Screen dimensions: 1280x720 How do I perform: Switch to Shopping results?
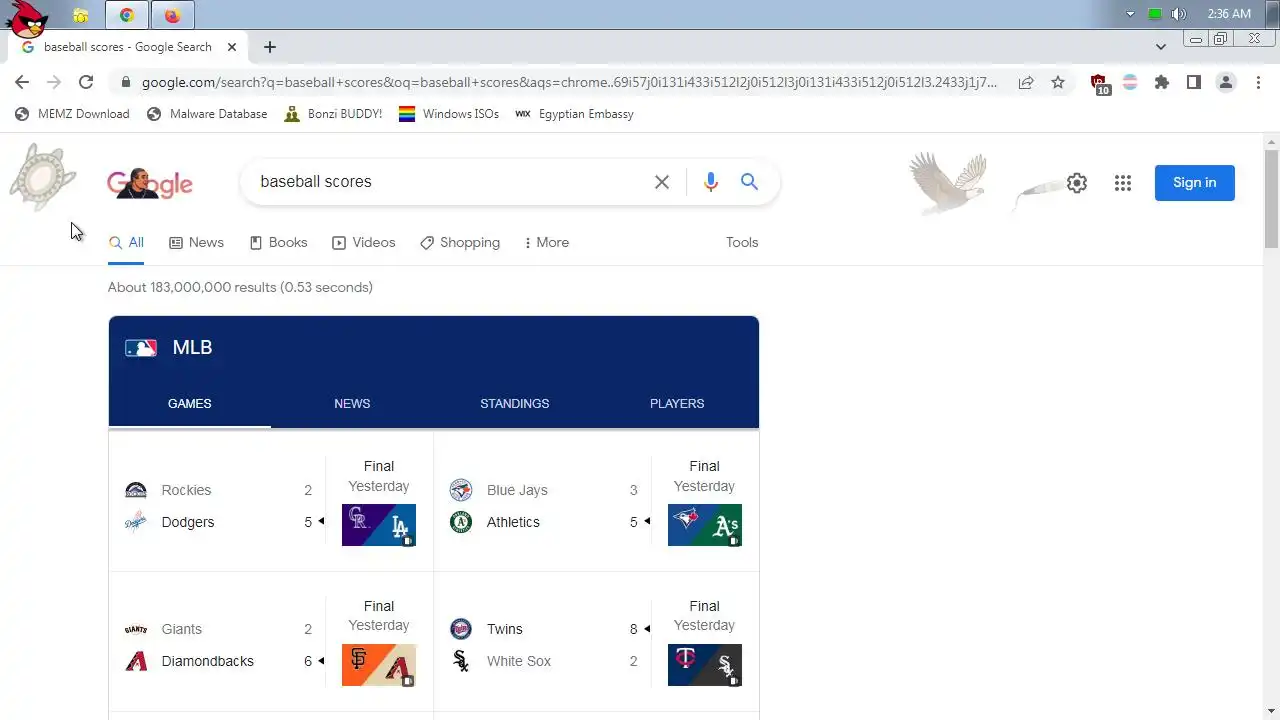460,243
